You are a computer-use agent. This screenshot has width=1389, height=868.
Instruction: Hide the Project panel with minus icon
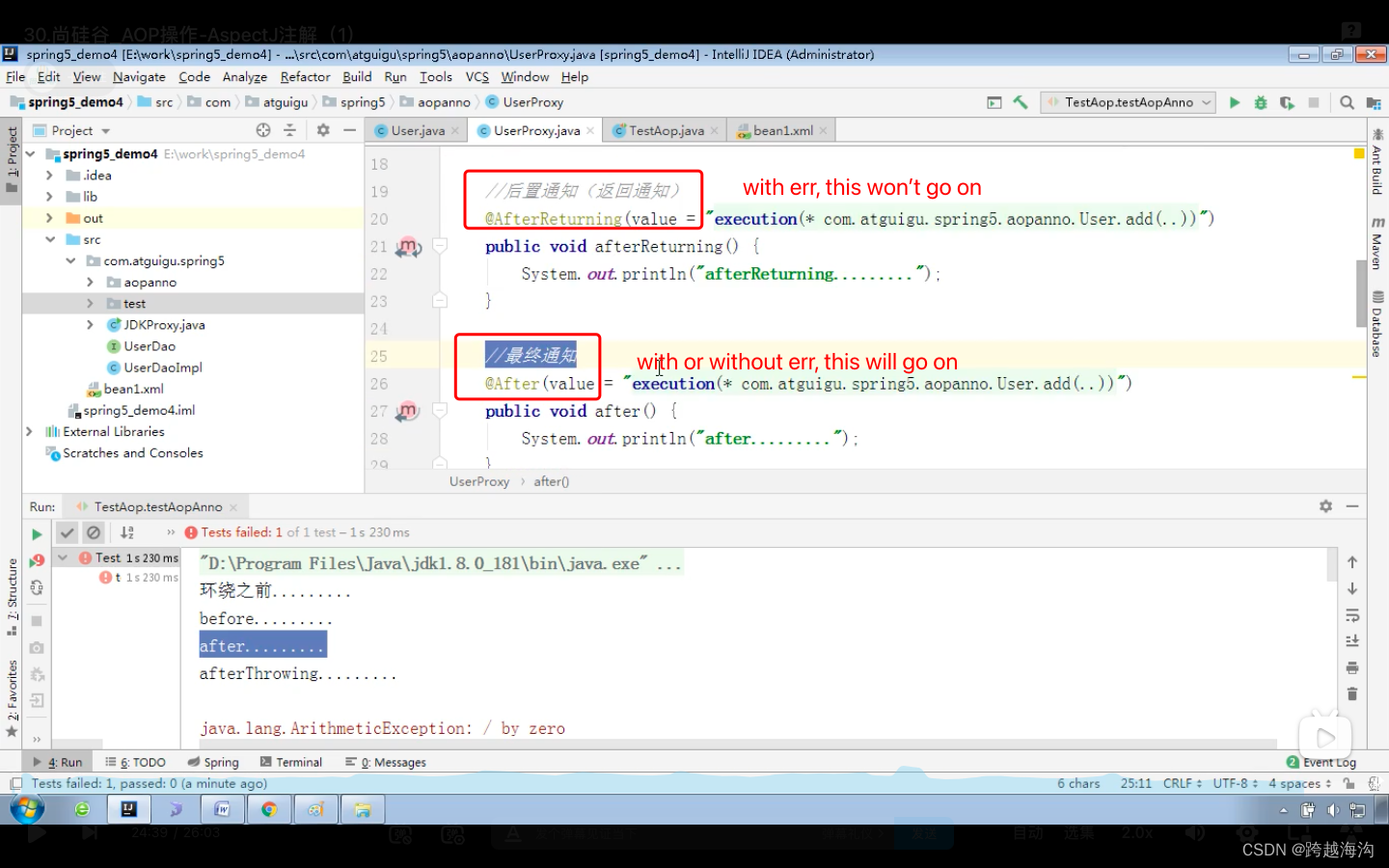(x=349, y=130)
